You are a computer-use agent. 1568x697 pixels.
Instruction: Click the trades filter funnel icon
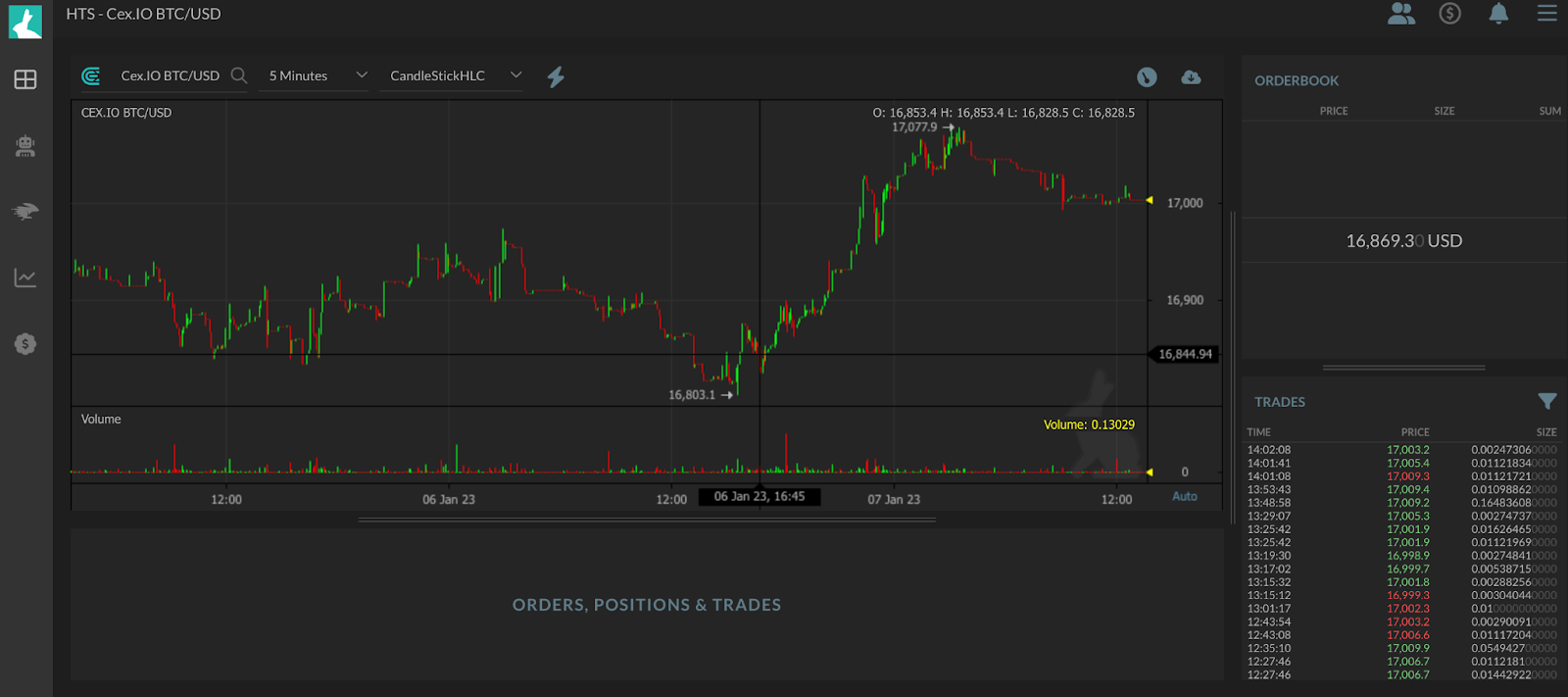click(1547, 401)
